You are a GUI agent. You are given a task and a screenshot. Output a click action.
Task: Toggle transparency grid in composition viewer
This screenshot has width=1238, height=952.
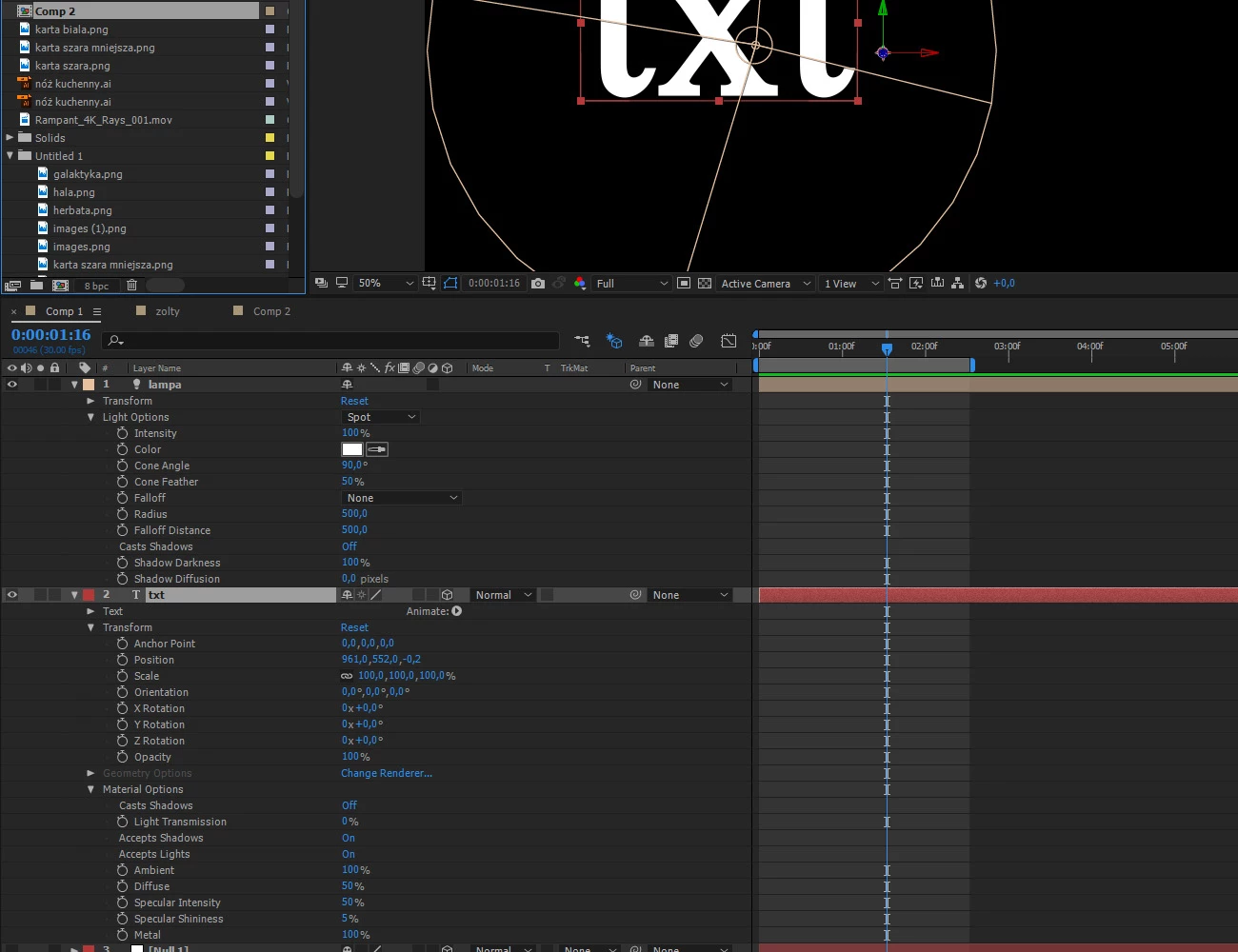coord(705,283)
